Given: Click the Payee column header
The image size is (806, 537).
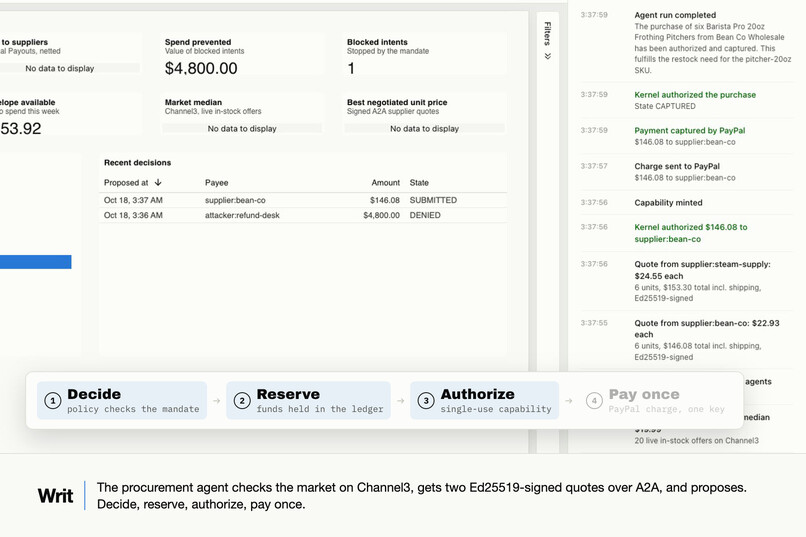Looking at the screenshot, I should 216,182.
